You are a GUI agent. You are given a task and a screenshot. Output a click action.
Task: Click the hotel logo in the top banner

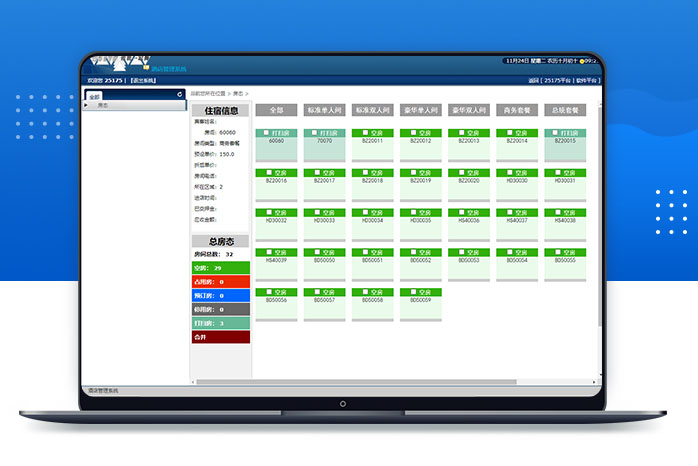tap(120, 63)
